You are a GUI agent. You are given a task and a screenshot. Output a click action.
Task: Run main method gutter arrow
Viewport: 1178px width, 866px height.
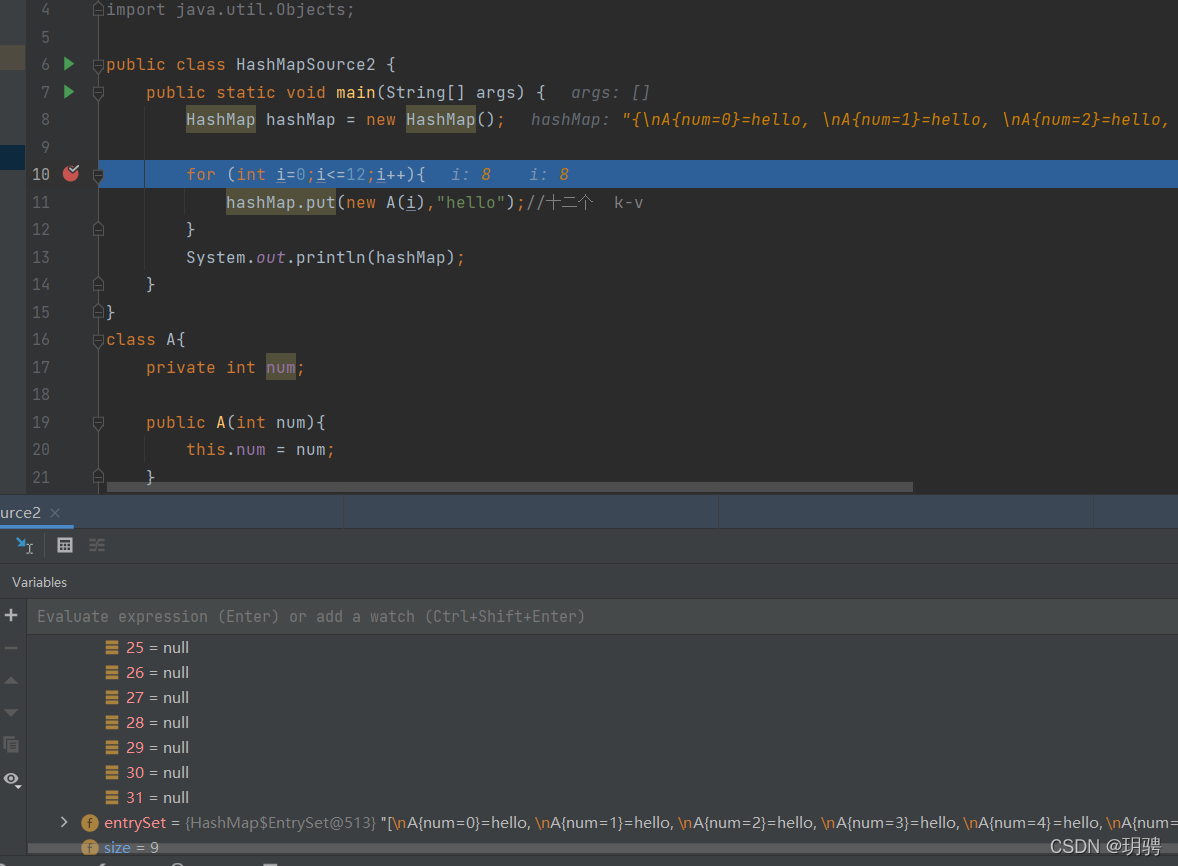click(x=69, y=92)
